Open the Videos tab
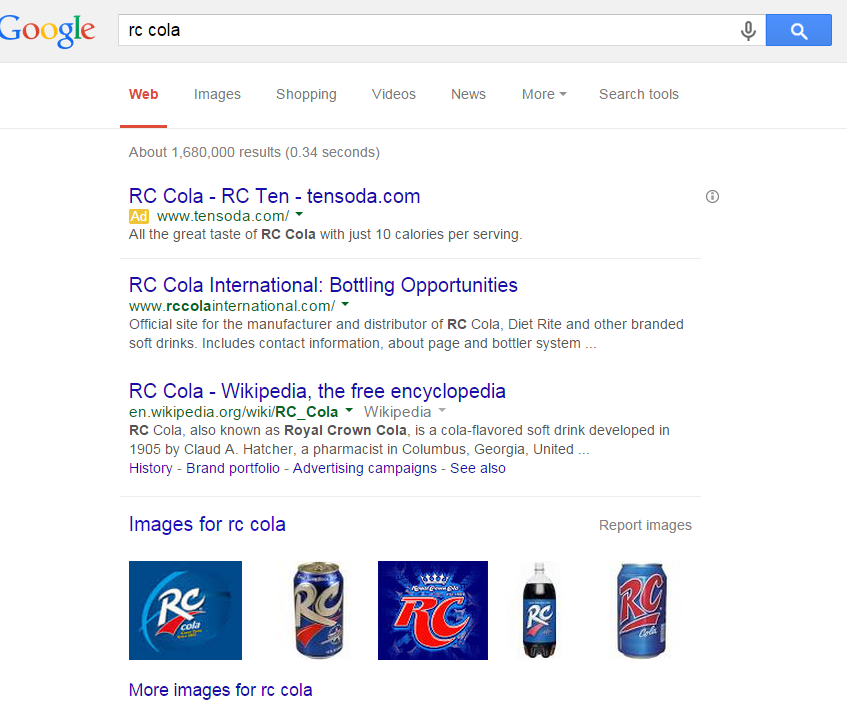The width and height of the screenshot is (847, 708). tap(393, 94)
